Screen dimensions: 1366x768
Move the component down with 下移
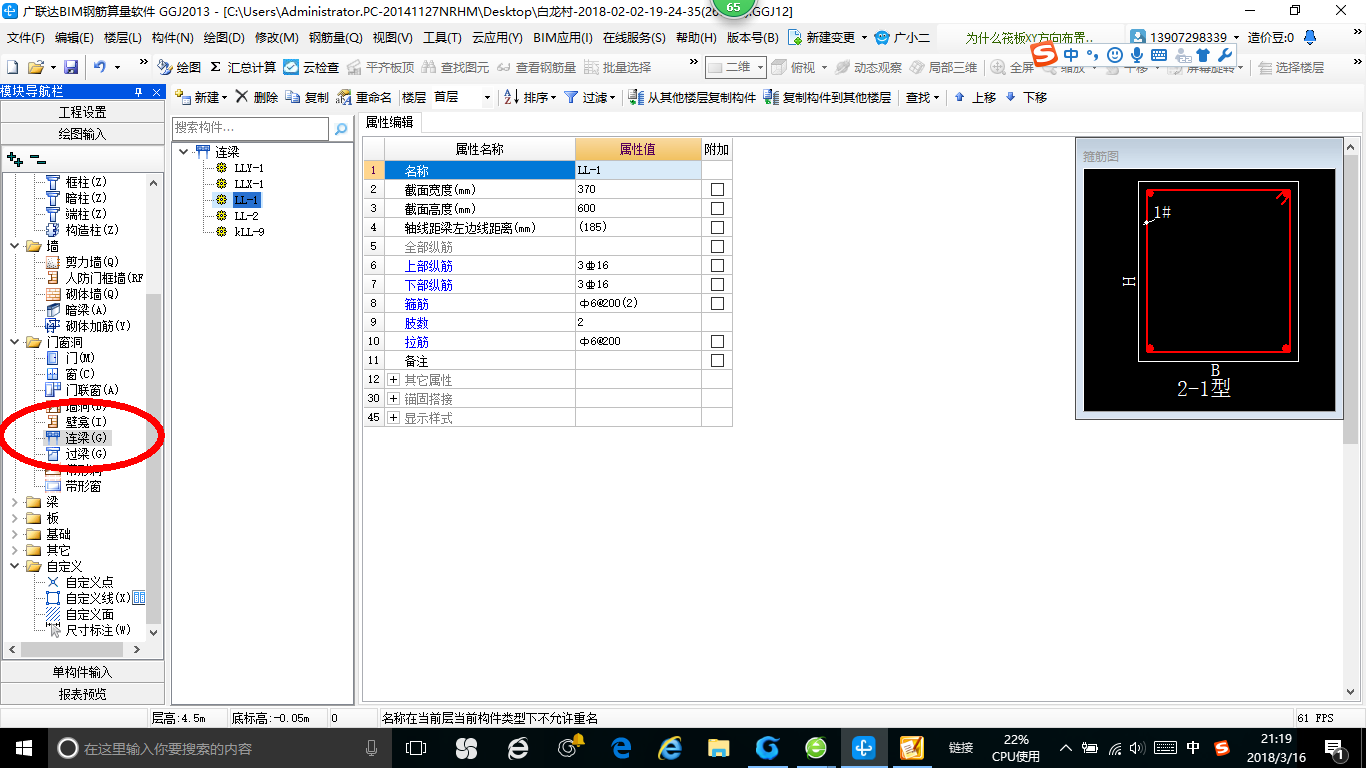(x=1026, y=97)
